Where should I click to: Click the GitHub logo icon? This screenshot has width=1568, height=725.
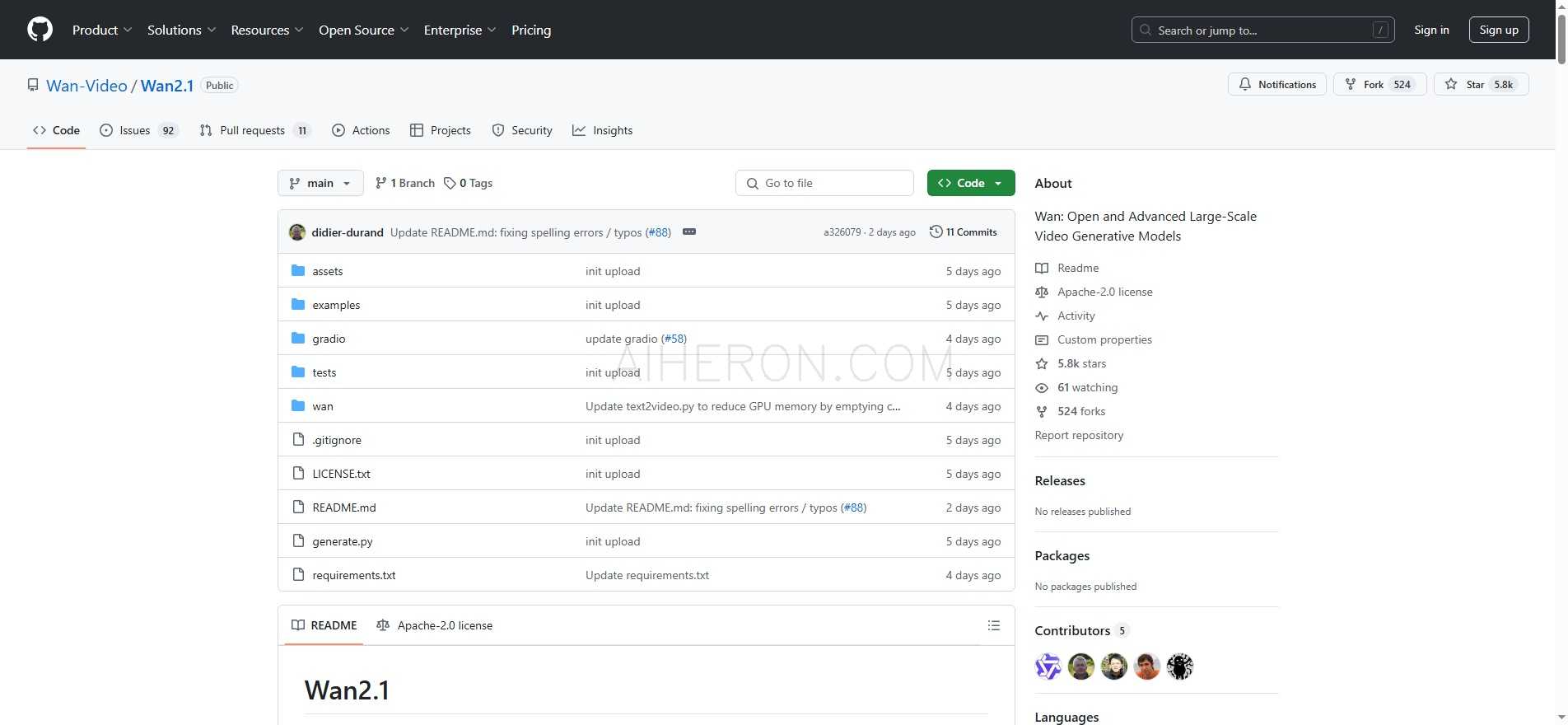click(x=40, y=30)
